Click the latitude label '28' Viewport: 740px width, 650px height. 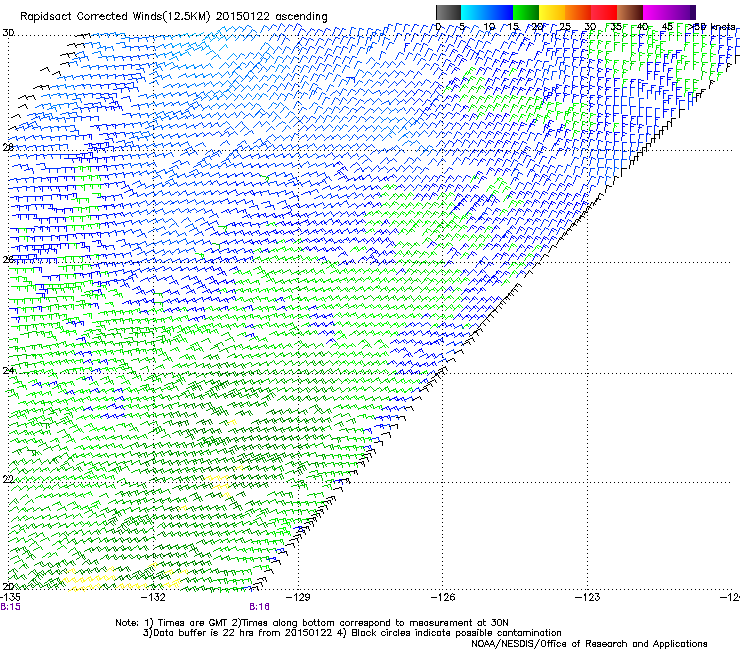pos(8,147)
